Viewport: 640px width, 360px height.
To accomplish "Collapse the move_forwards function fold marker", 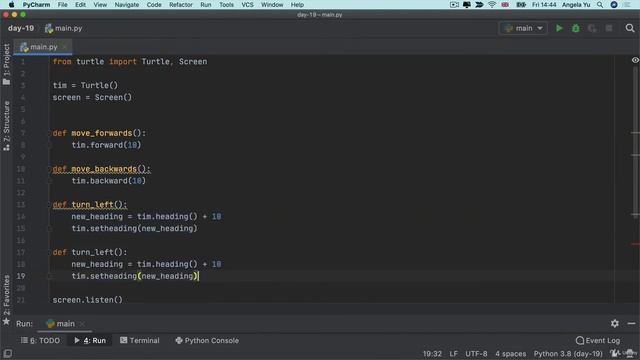I will click(50, 133).
